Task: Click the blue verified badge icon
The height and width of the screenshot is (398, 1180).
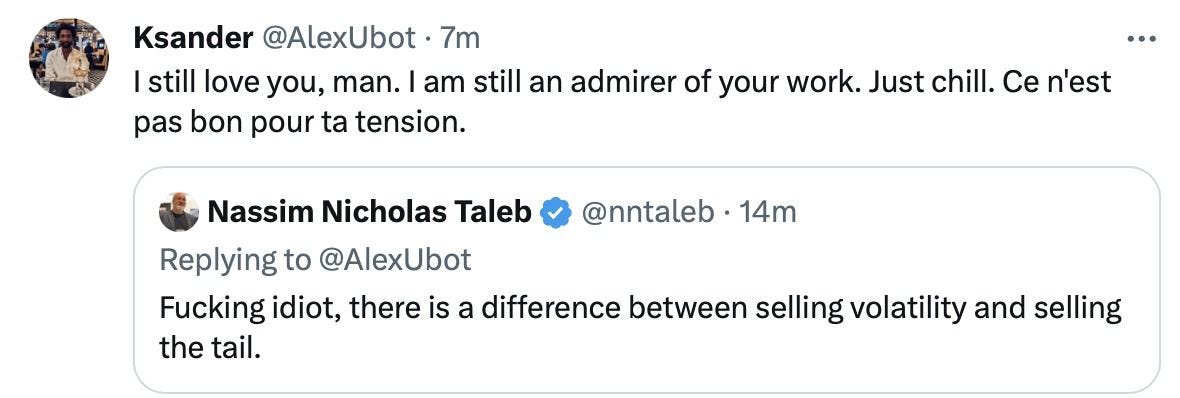Action: coord(557,213)
